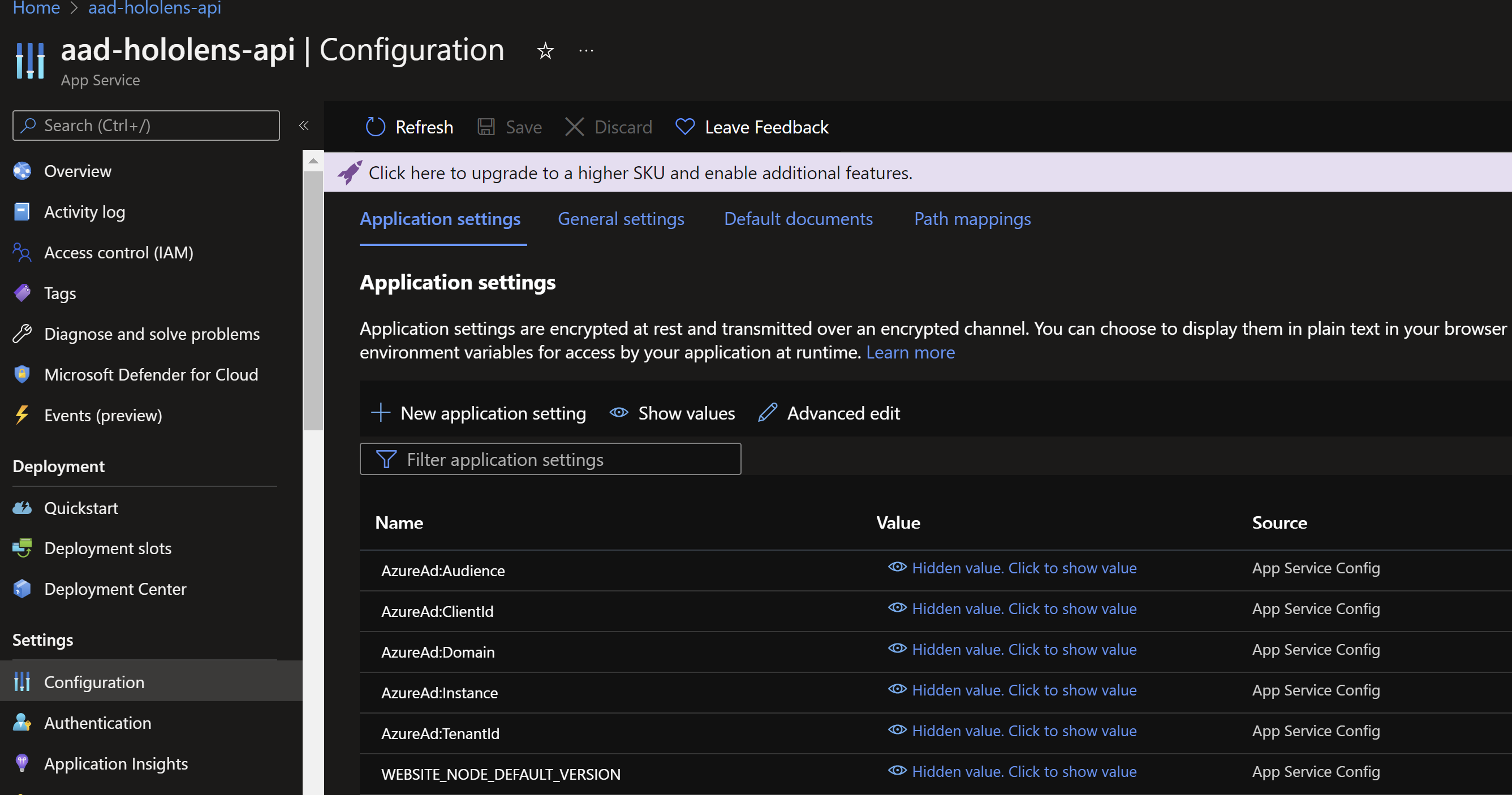Click the Search (Ctrl+/) field
This screenshot has height=795, width=1512.
pos(146,125)
